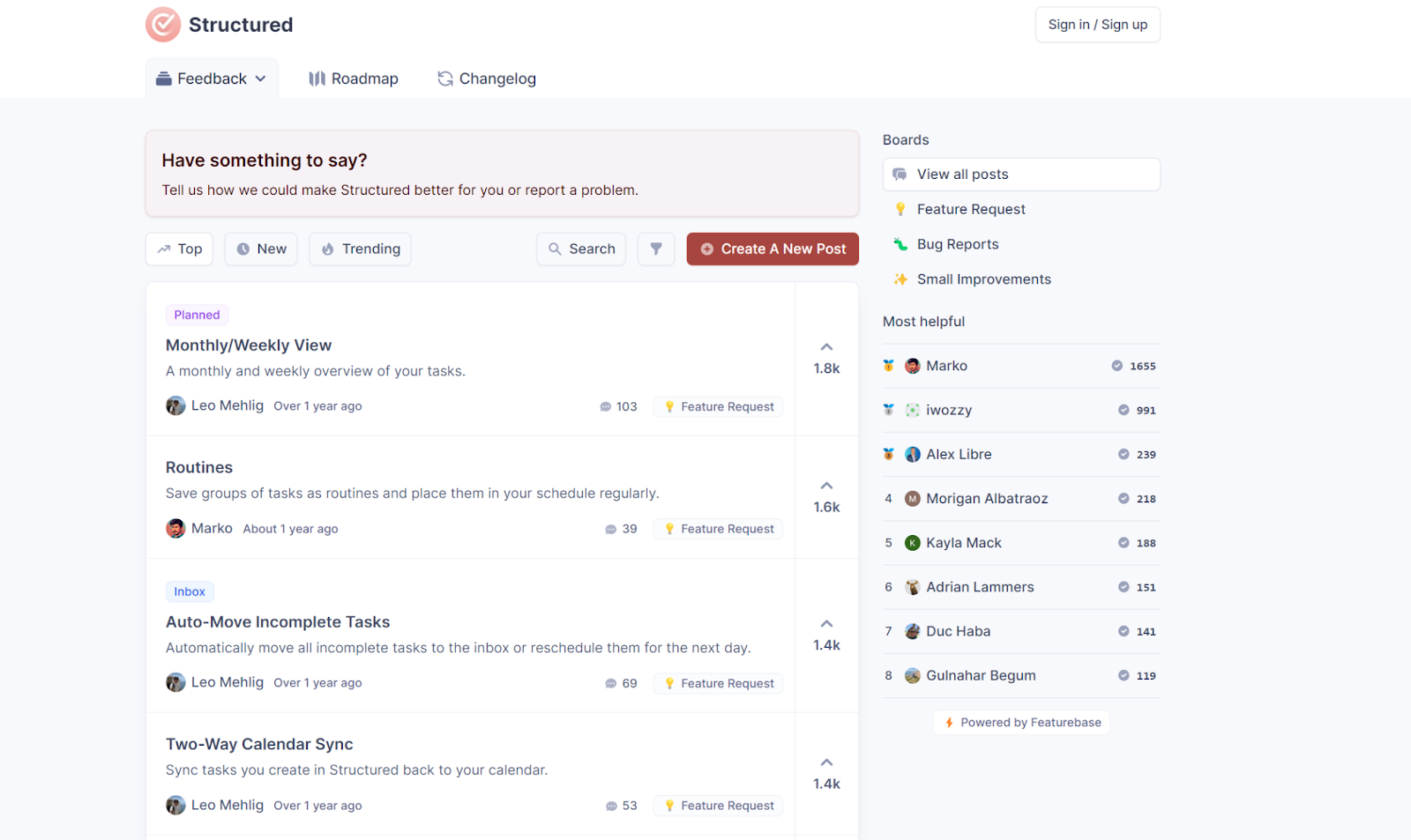Viewport: 1411px width, 840px height.
Task: Click comment count 39 icon
Action: pos(610,530)
